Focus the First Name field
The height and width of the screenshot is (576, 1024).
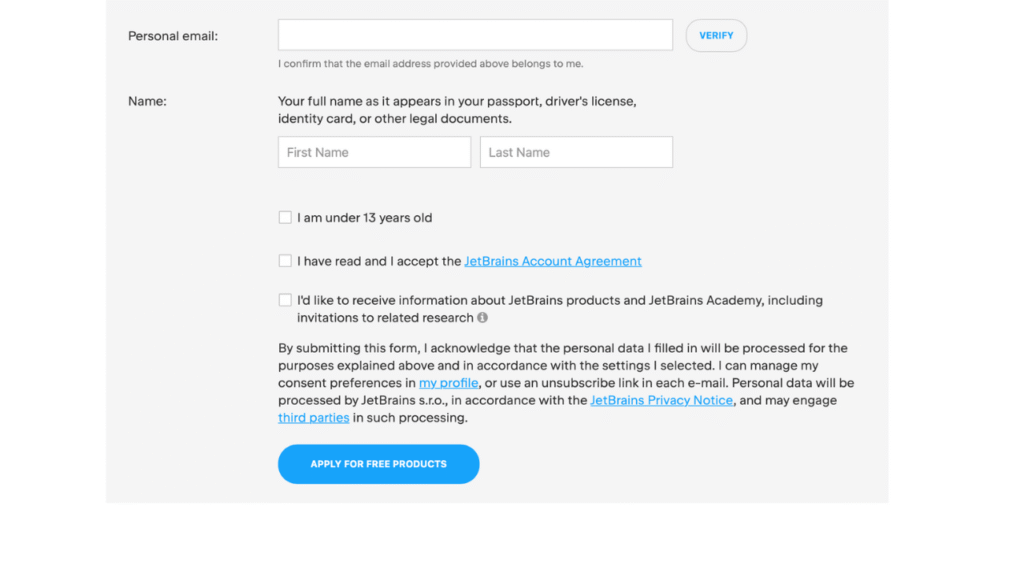[x=374, y=152]
